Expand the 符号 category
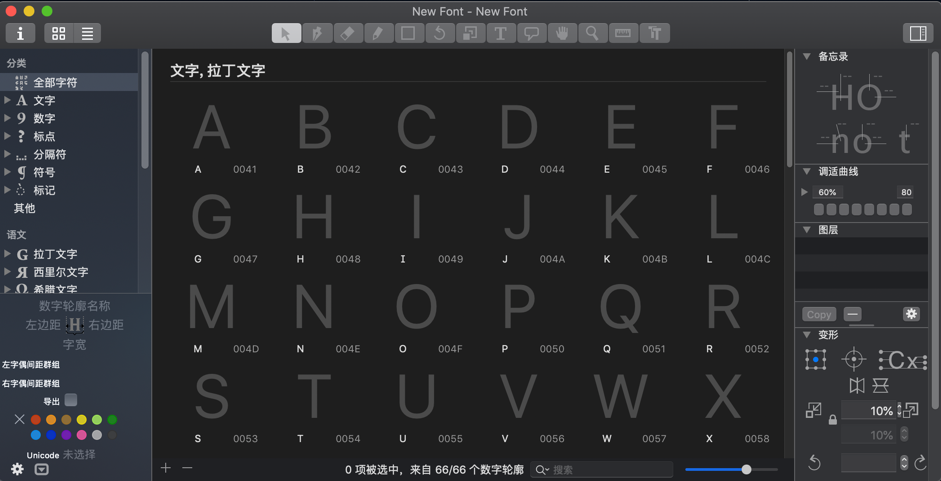Screen dimensions: 941x481 (7, 172)
